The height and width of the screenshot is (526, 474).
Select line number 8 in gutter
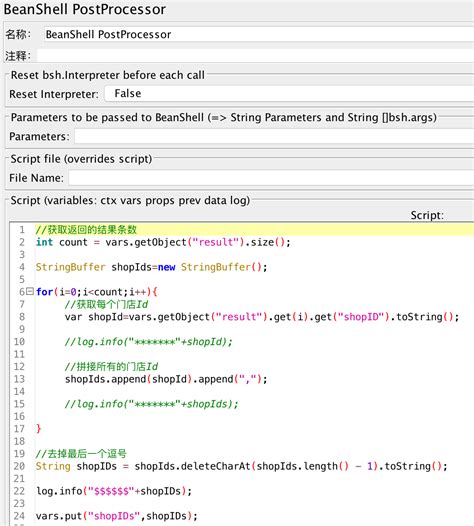tap(22, 317)
